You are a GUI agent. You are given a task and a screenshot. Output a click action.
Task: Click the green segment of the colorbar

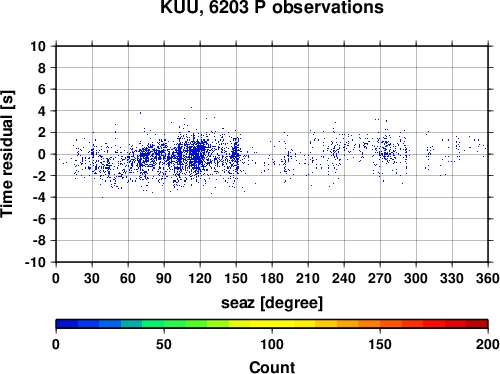pyautogui.click(x=174, y=324)
